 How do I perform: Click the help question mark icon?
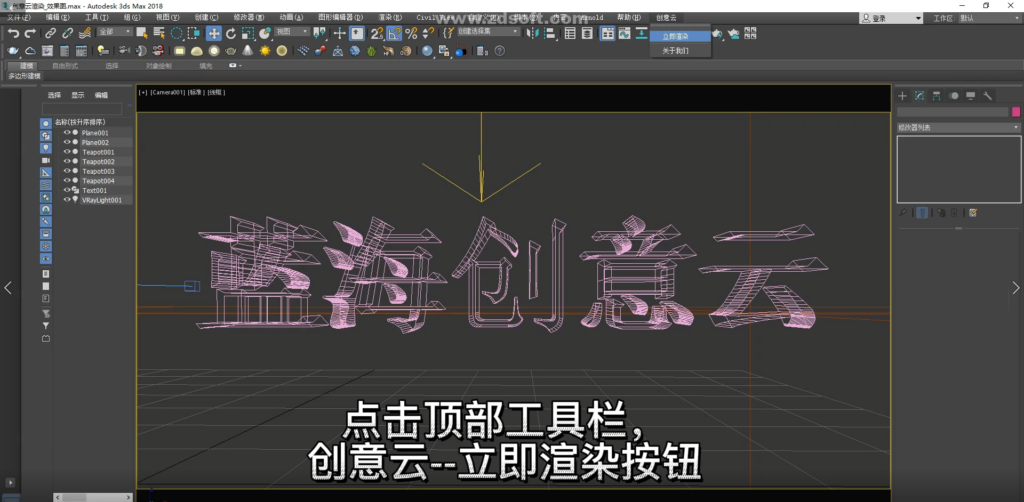coord(500,50)
